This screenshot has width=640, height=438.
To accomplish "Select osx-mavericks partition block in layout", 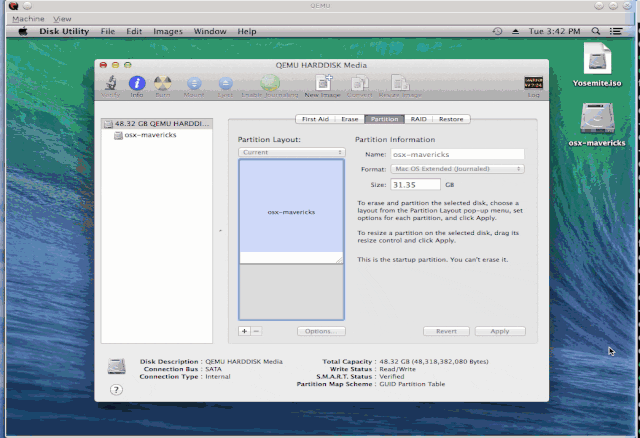I will pos(291,211).
